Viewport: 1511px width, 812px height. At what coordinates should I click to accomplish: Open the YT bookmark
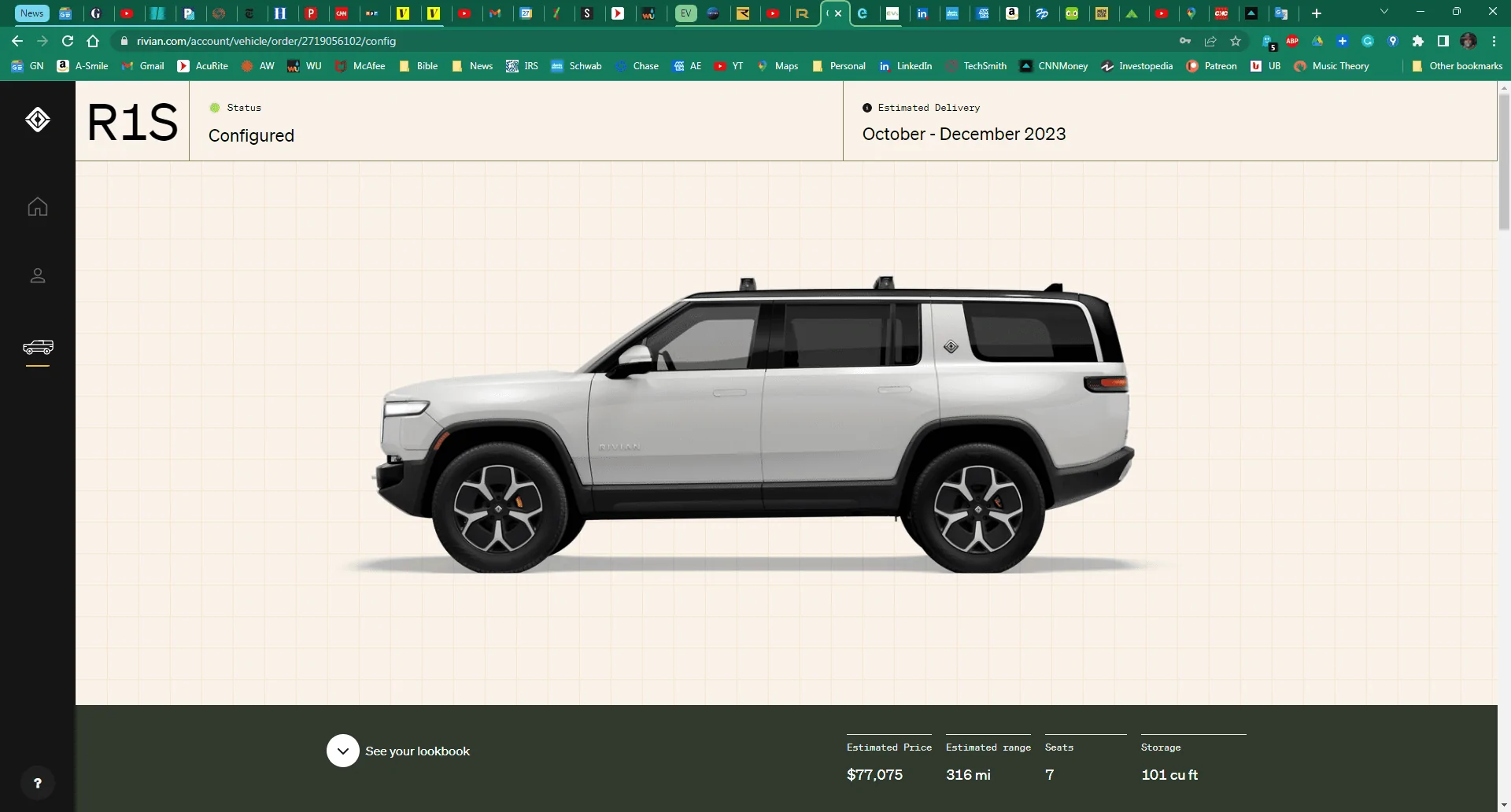[x=729, y=66]
